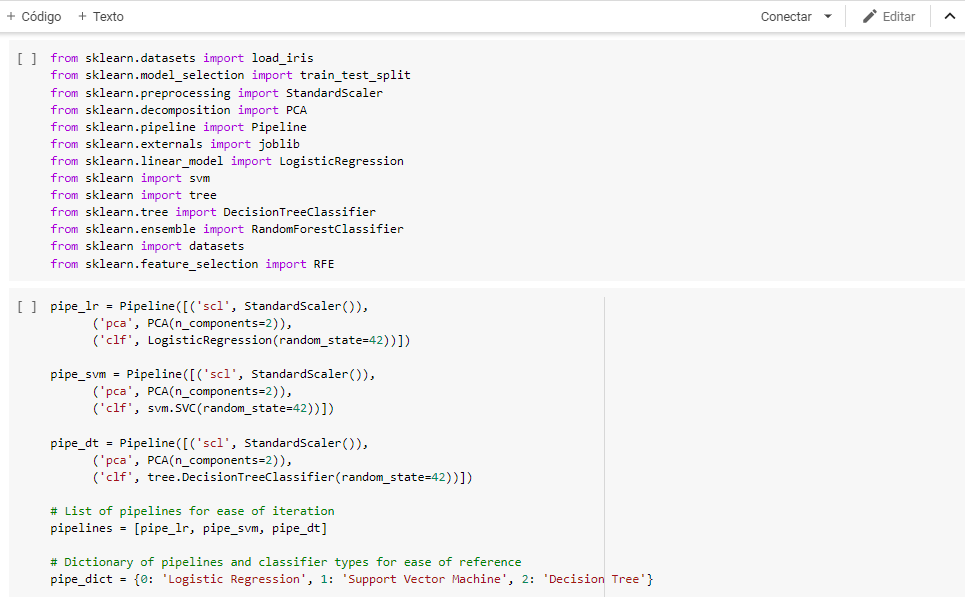Click the svm.SVC(random_state=42) line
Viewport: 965px width, 597px height.
tap(213, 408)
